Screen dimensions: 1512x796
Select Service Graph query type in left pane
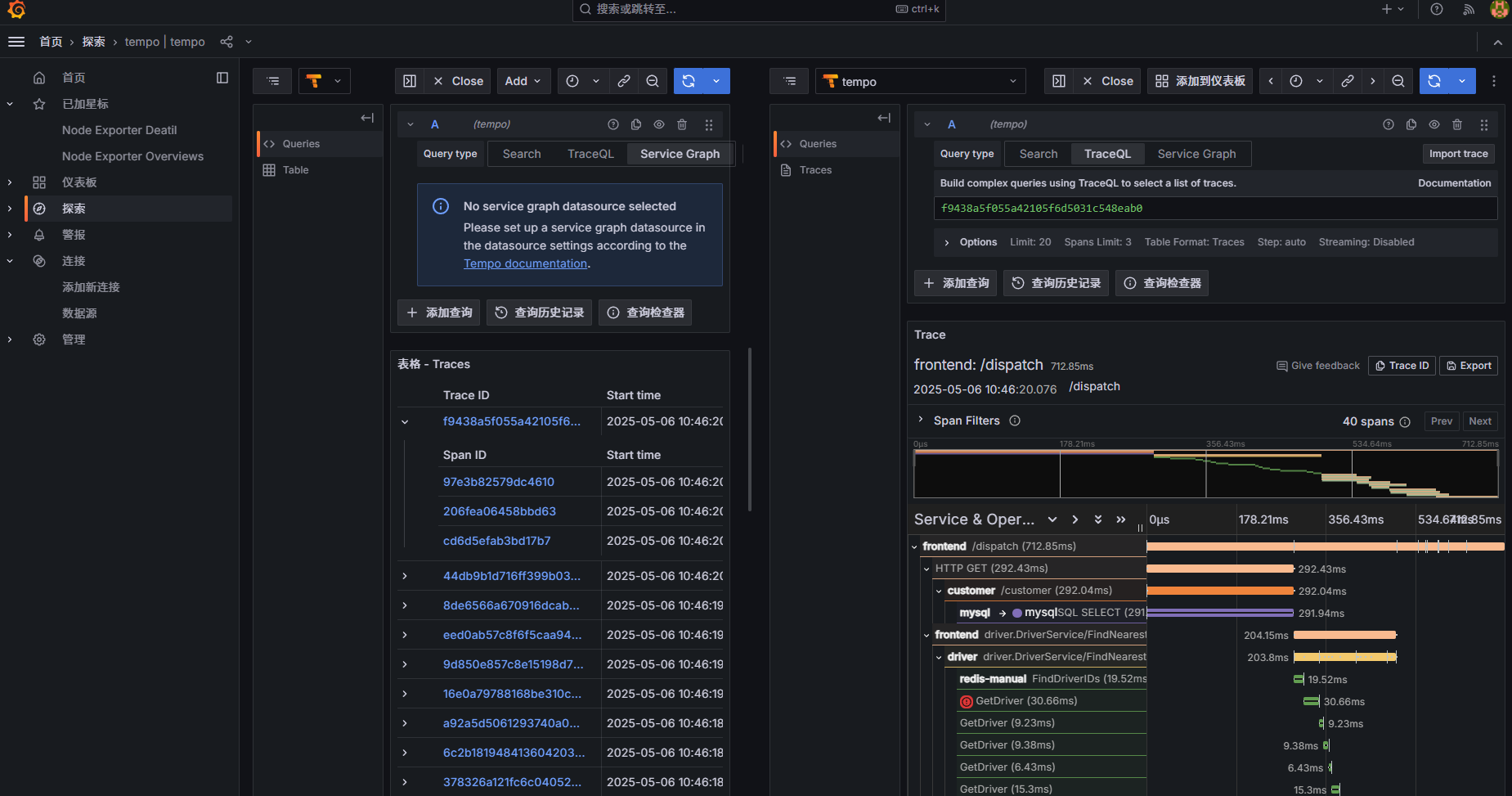(x=680, y=154)
